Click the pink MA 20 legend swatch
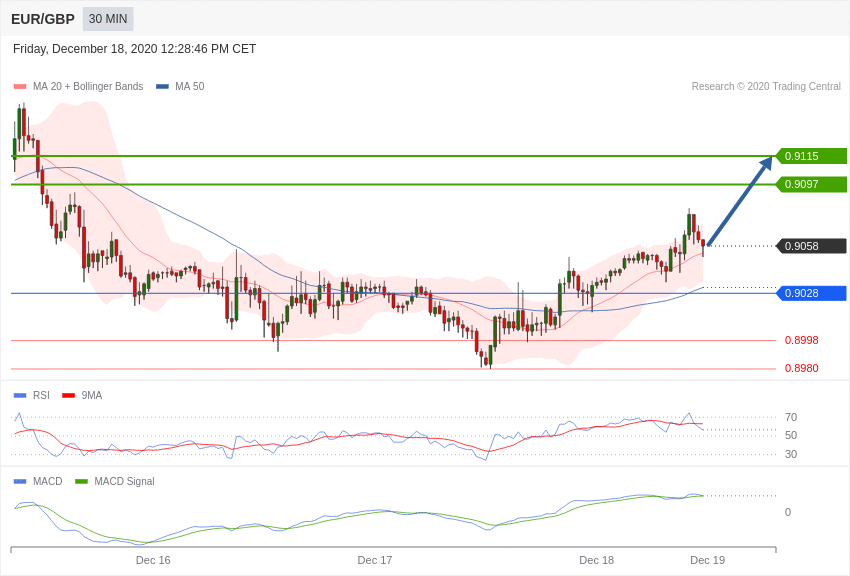 (20, 87)
